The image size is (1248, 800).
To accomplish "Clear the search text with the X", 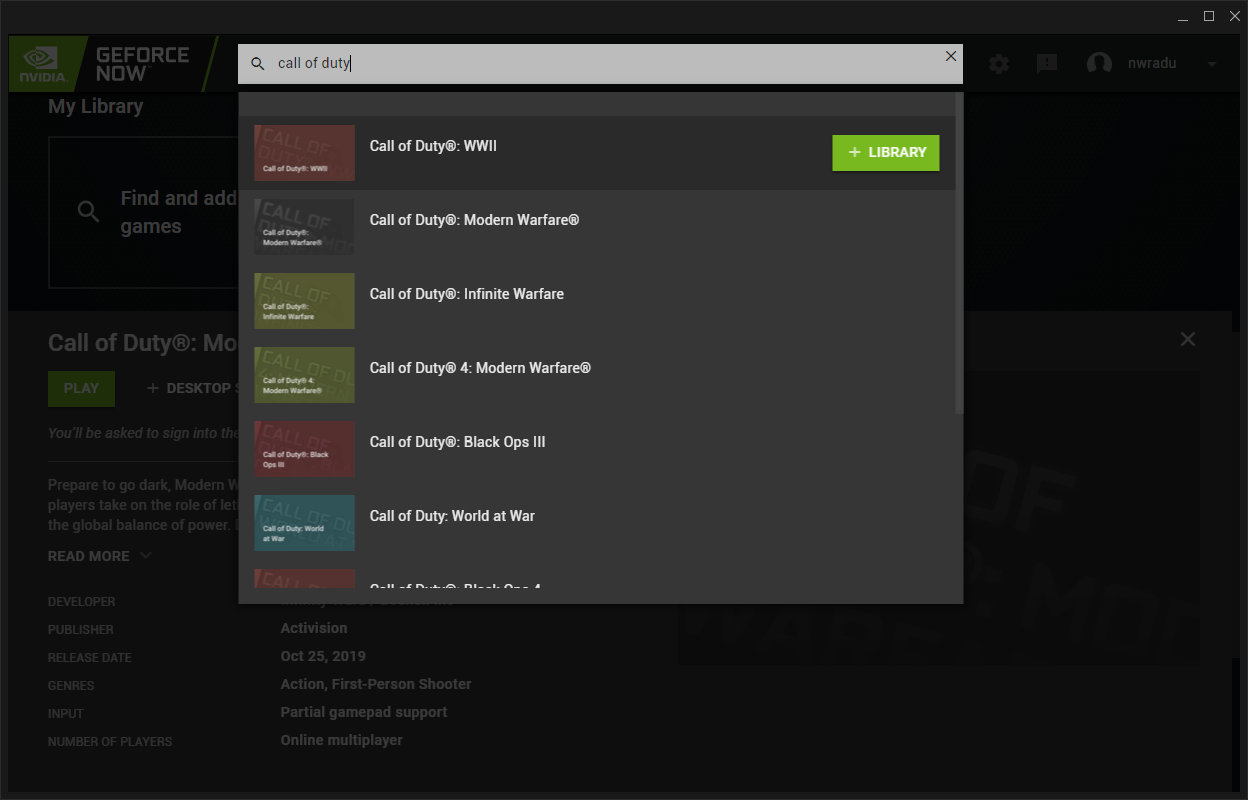I will click(x=951, y=56).
